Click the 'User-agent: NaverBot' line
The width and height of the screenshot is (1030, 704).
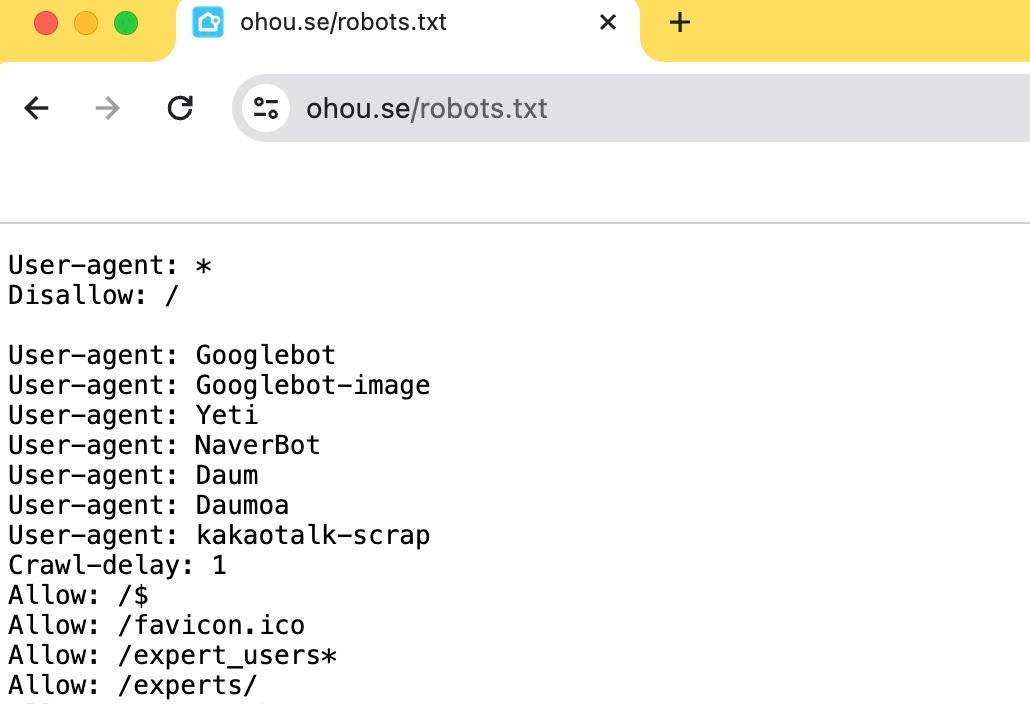pyautogui.click(x=164, y=445)
